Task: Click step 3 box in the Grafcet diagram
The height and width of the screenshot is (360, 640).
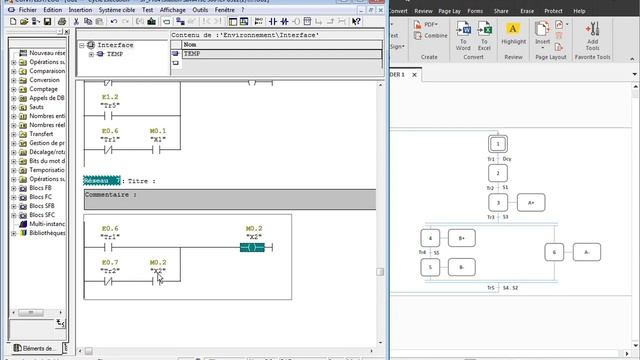Action: 498,202
